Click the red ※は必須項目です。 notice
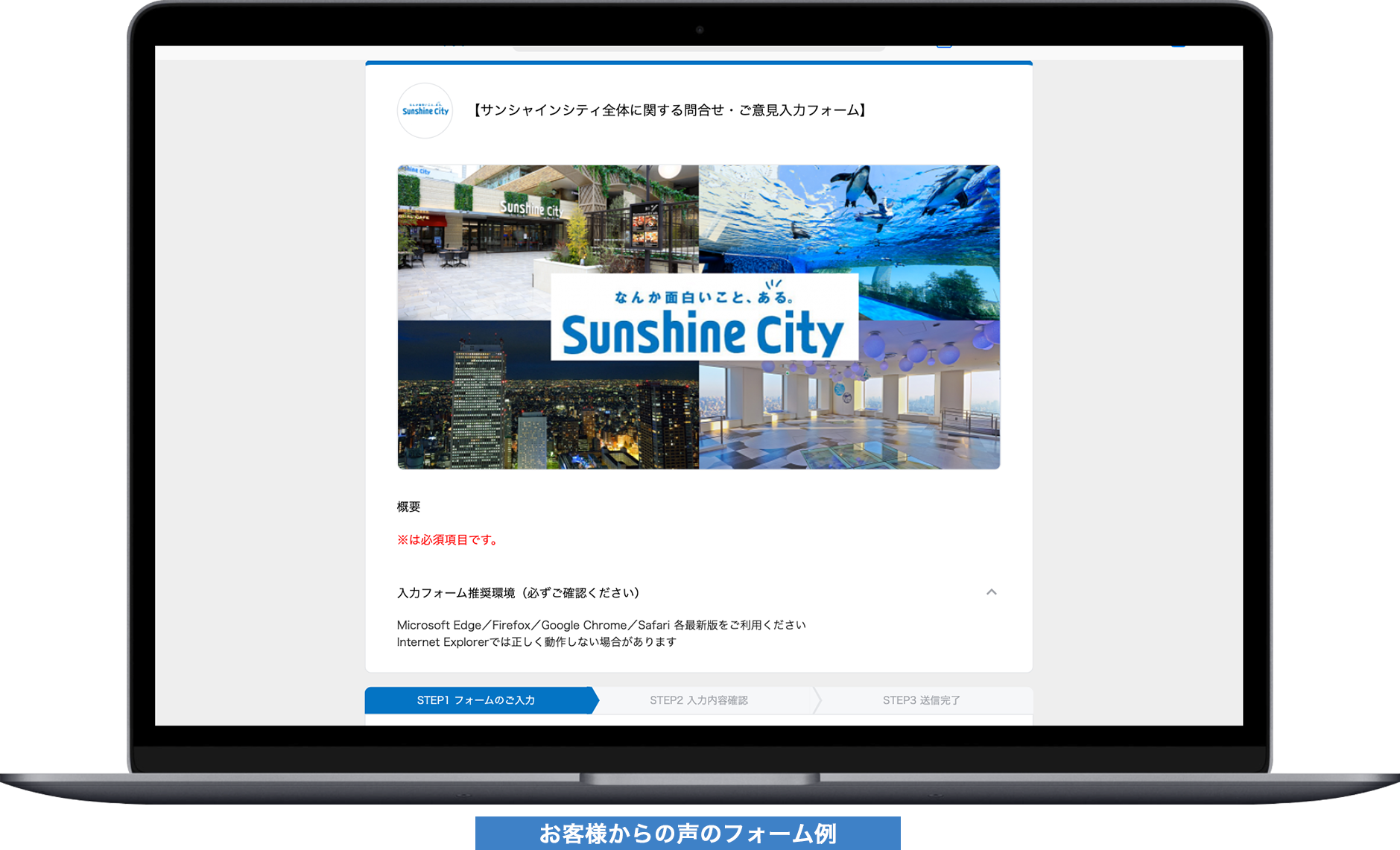 pyautogui.click(x=448, y=539)
